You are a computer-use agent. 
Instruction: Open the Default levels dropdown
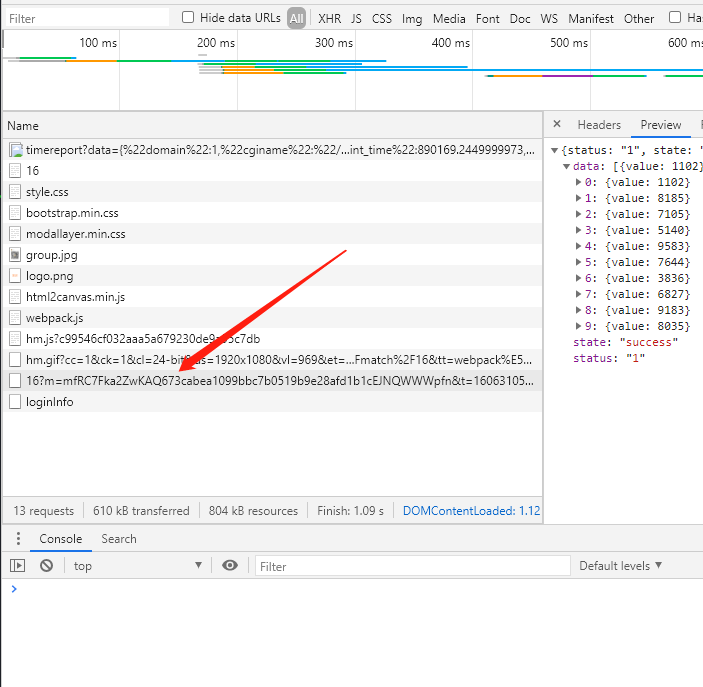(621, 565)
